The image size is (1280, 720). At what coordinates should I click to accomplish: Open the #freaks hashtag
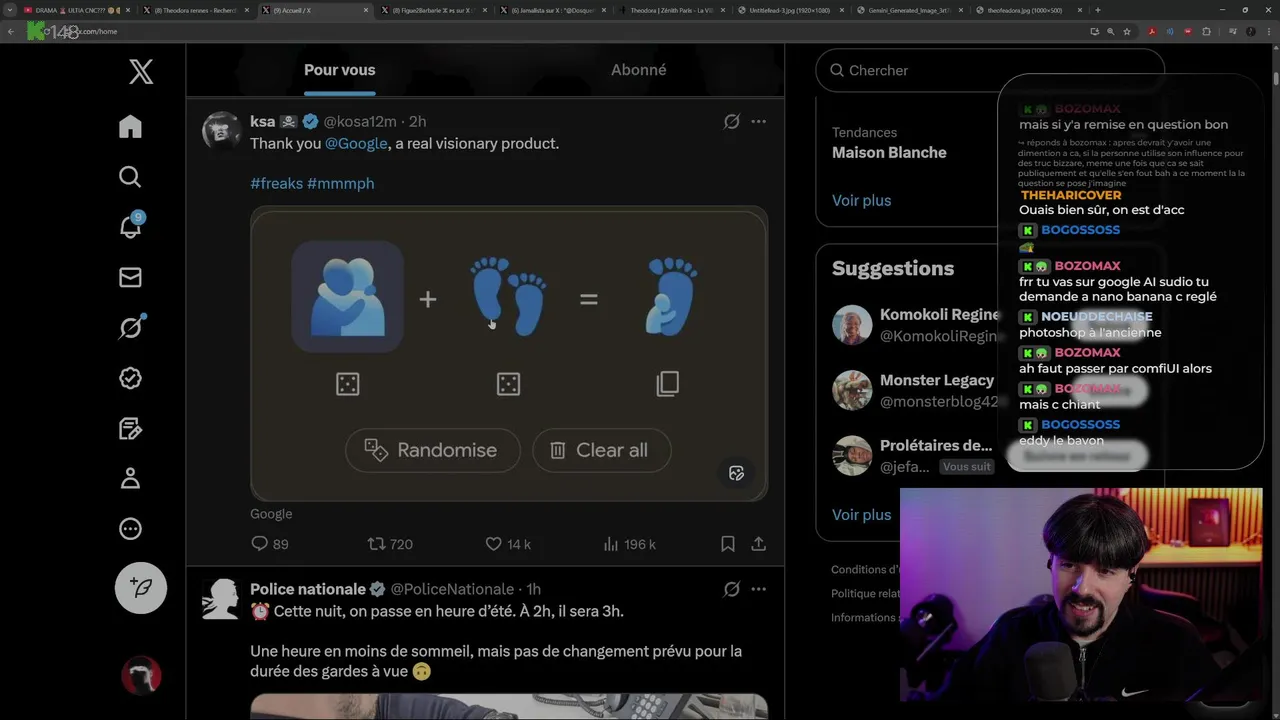tap(276, 183)
